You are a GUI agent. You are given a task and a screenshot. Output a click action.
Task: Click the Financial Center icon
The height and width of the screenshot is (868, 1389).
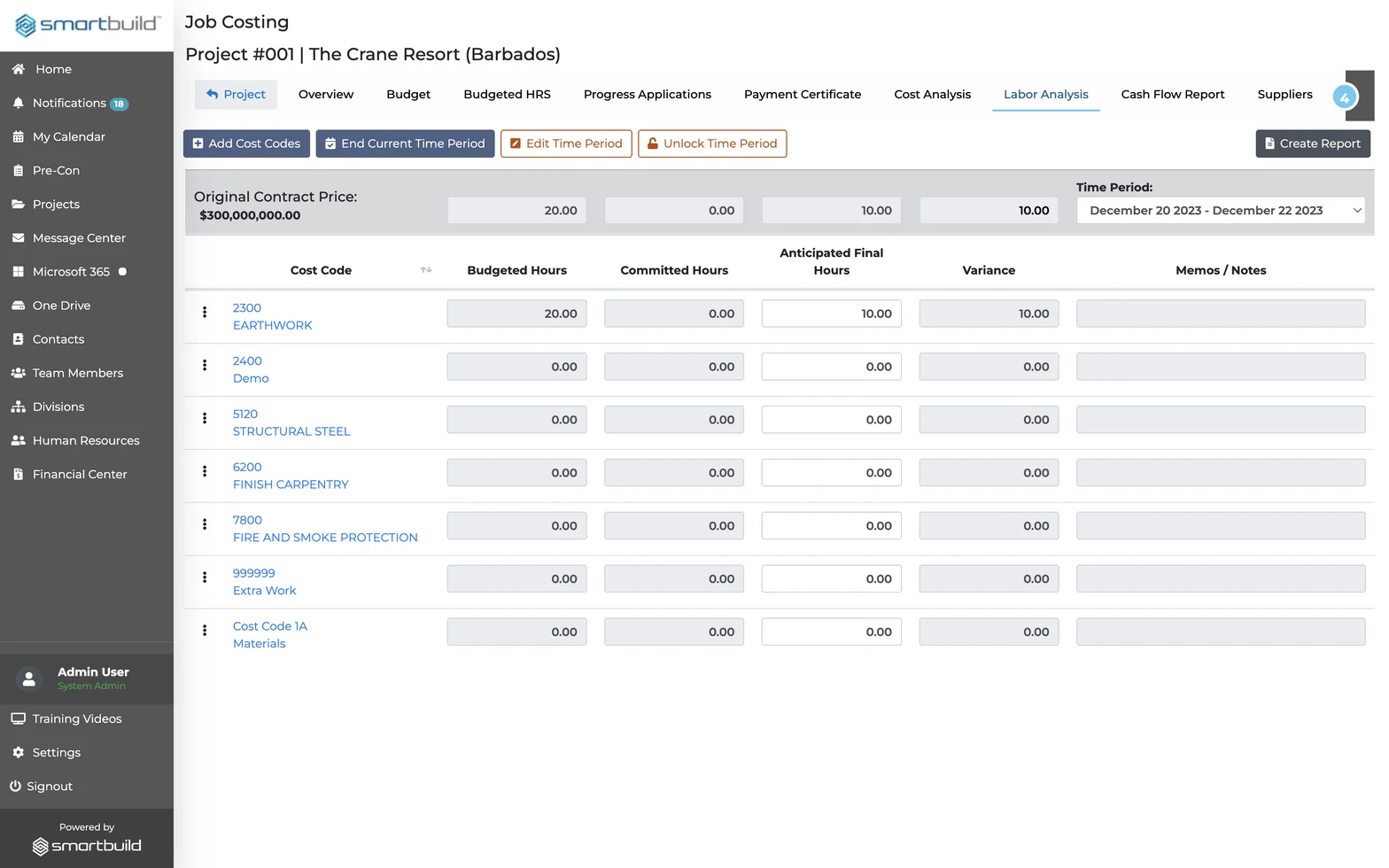18,474
